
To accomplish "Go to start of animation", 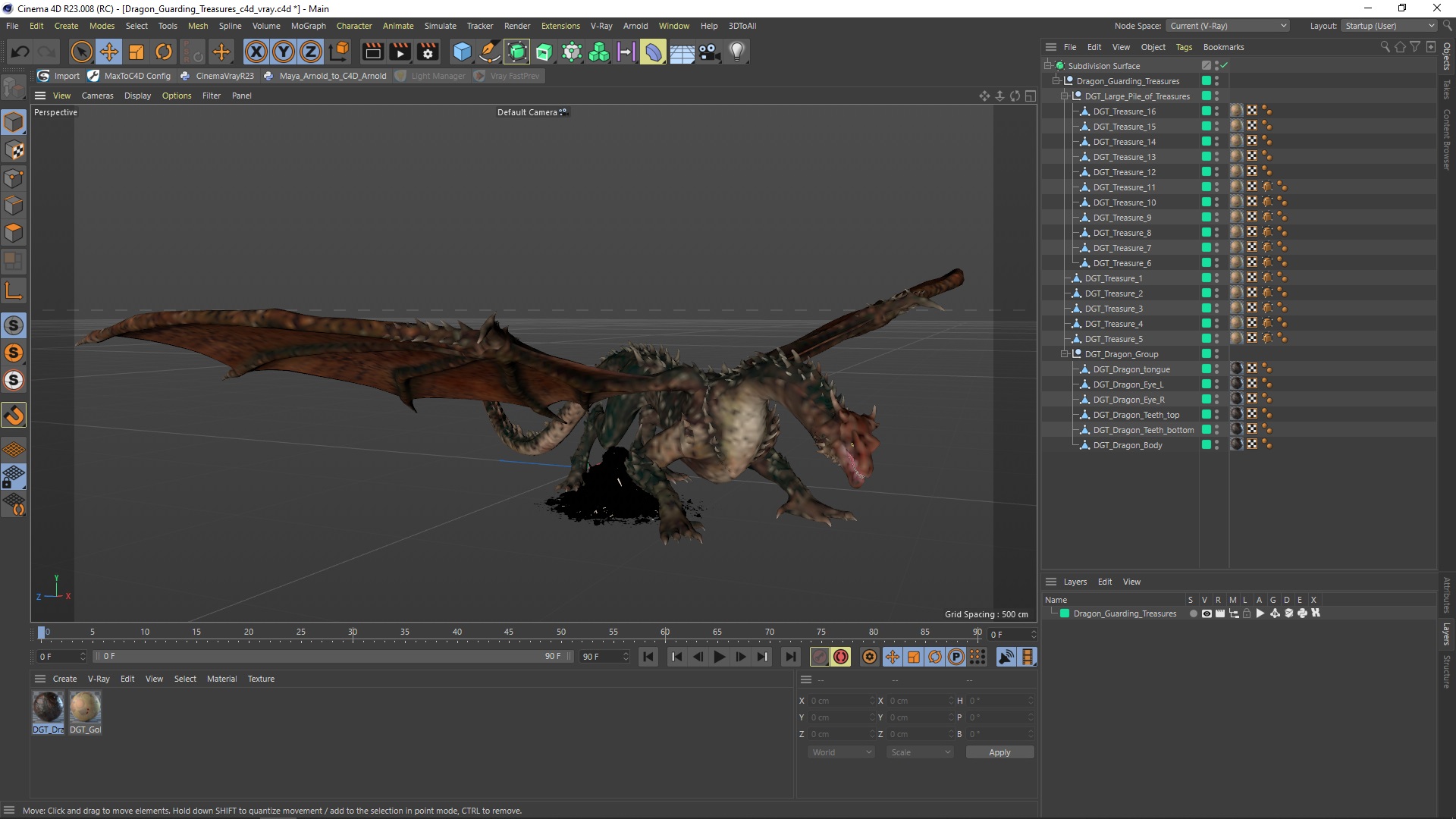I will pyautogui.click(x=648, y=657).
